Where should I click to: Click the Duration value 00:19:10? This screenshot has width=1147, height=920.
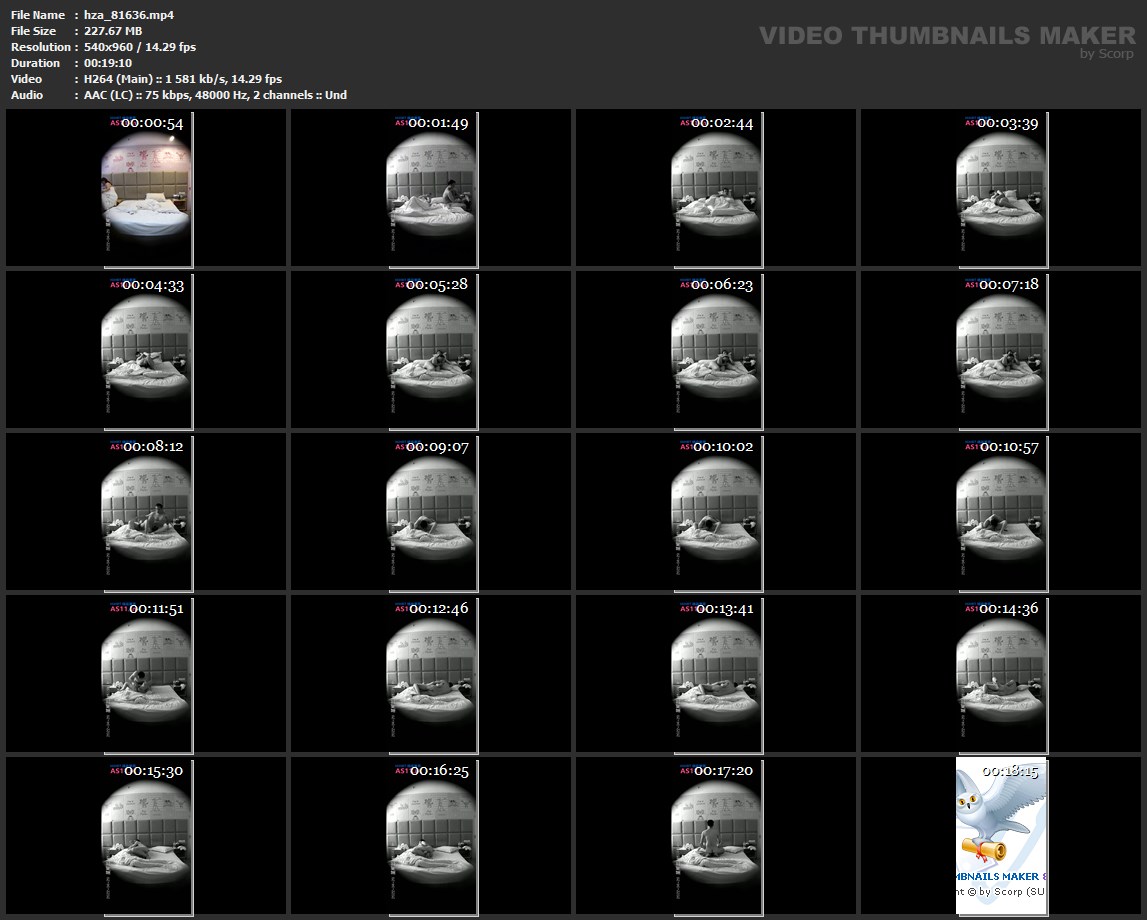pos(108,63)
